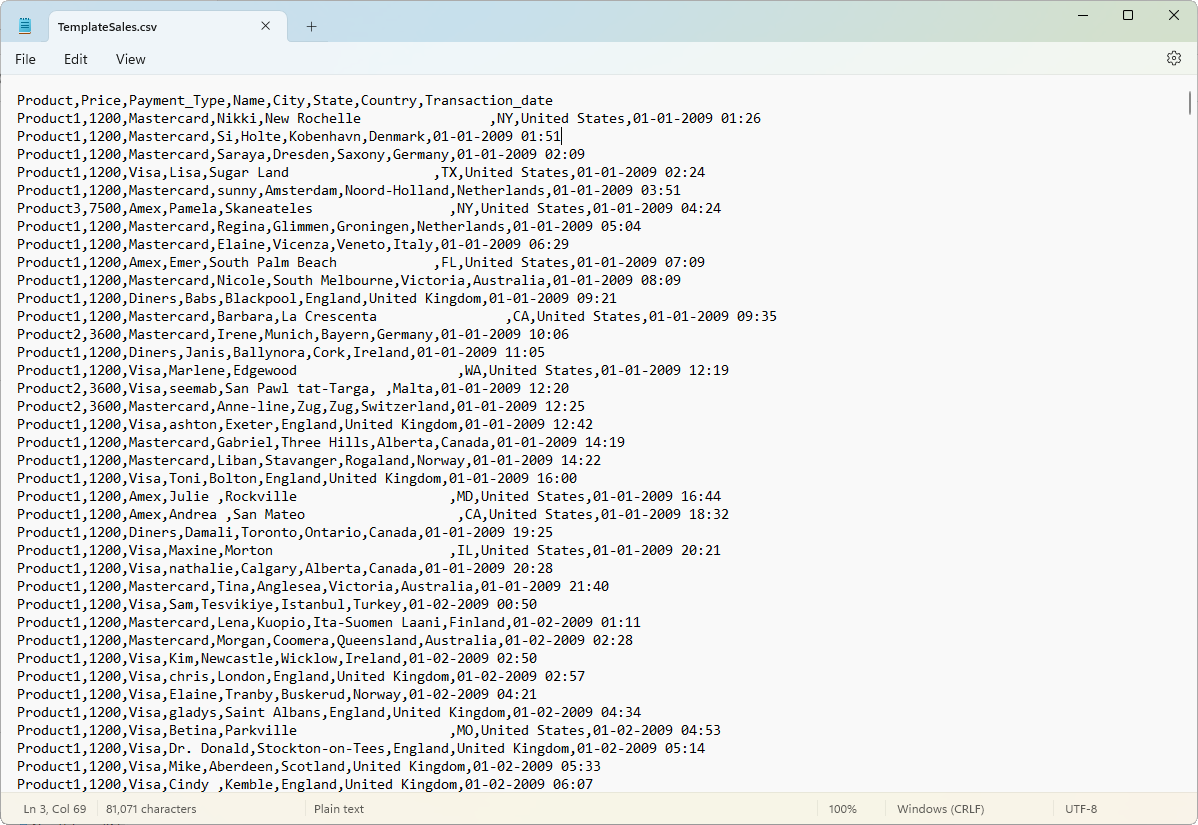
Task: Click the 100% zoom level control
Action: tap(843, 809)
